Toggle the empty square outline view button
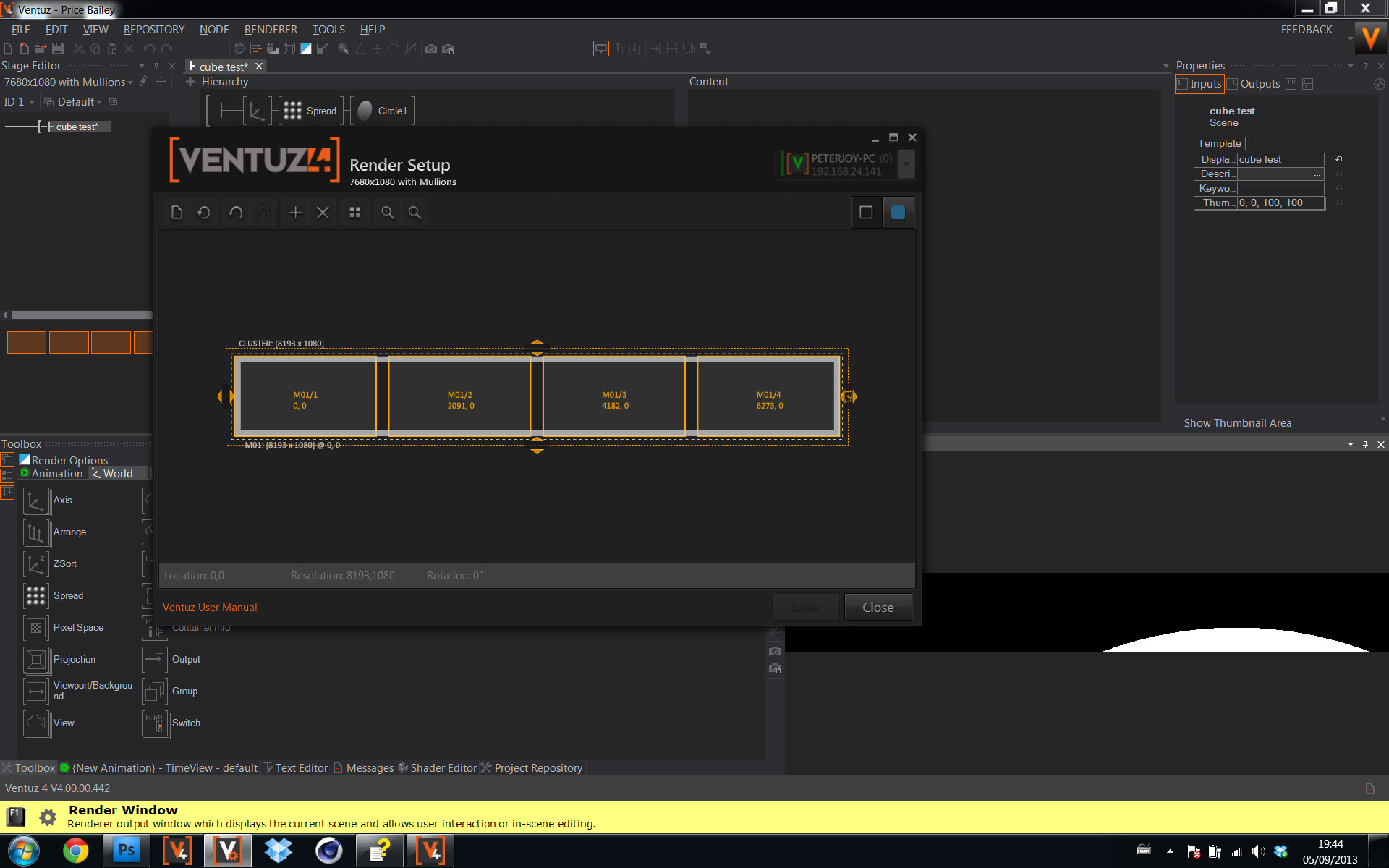 point(866,213)
